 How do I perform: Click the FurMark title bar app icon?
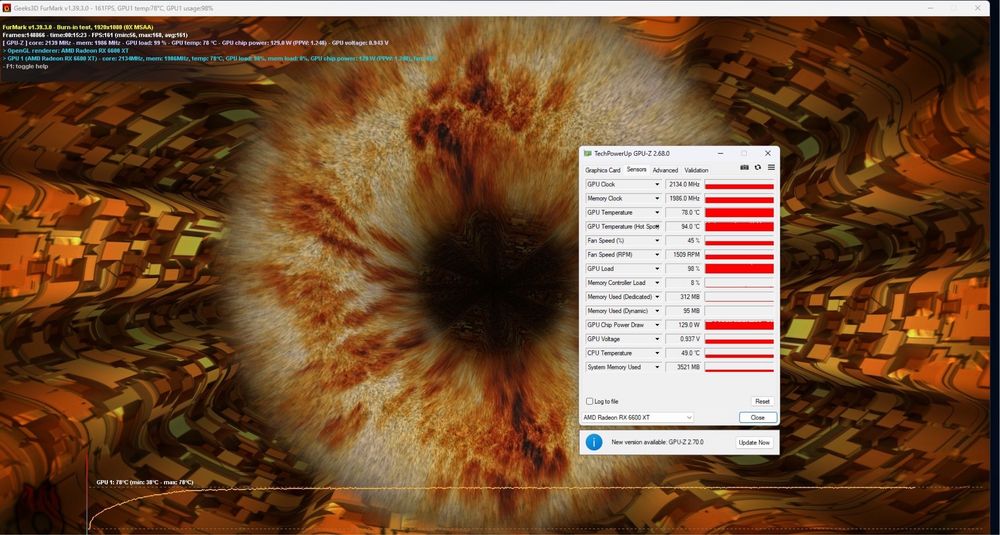tap(6, 8)
